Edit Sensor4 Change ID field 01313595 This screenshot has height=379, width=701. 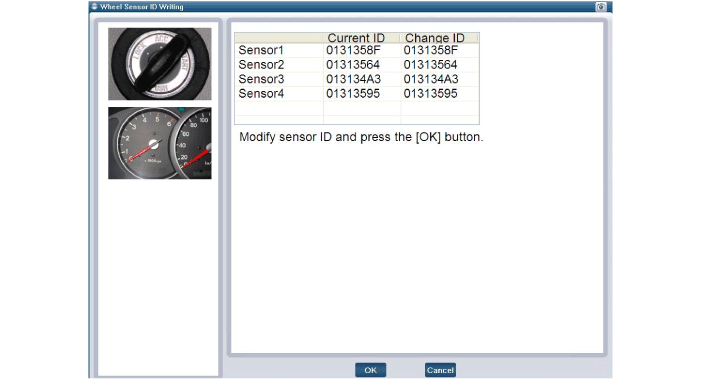[x=440, y=93]
